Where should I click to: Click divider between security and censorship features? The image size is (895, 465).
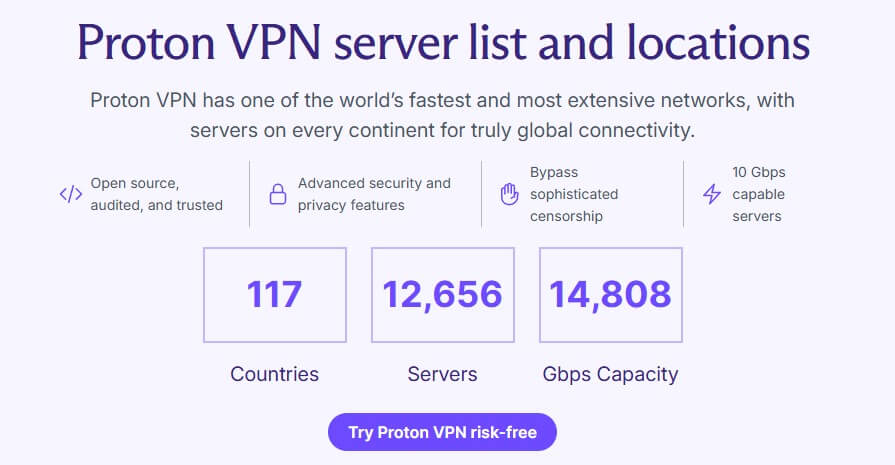coord(482,194)
